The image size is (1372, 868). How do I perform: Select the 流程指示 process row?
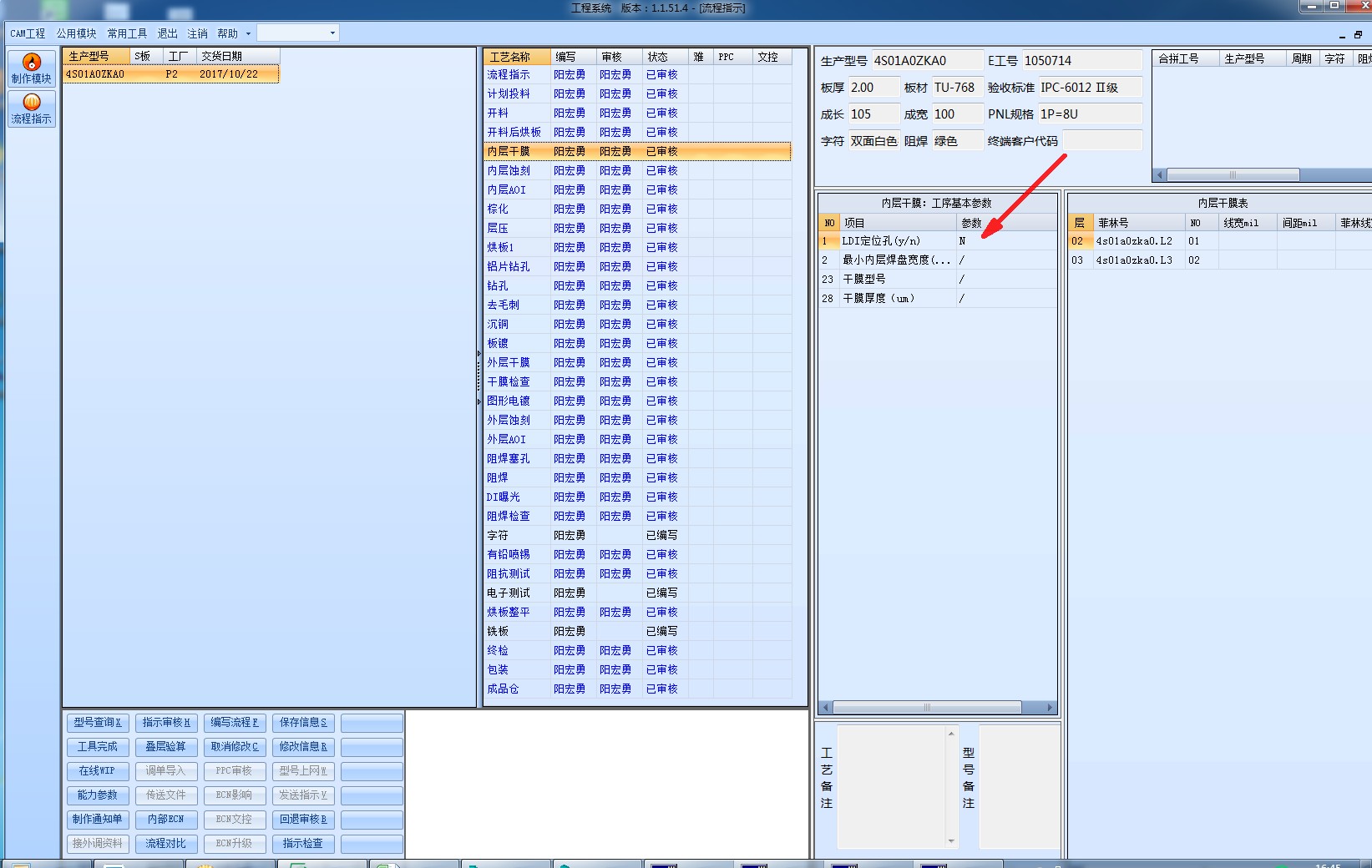pyautogui.click(x=637, y=74)
